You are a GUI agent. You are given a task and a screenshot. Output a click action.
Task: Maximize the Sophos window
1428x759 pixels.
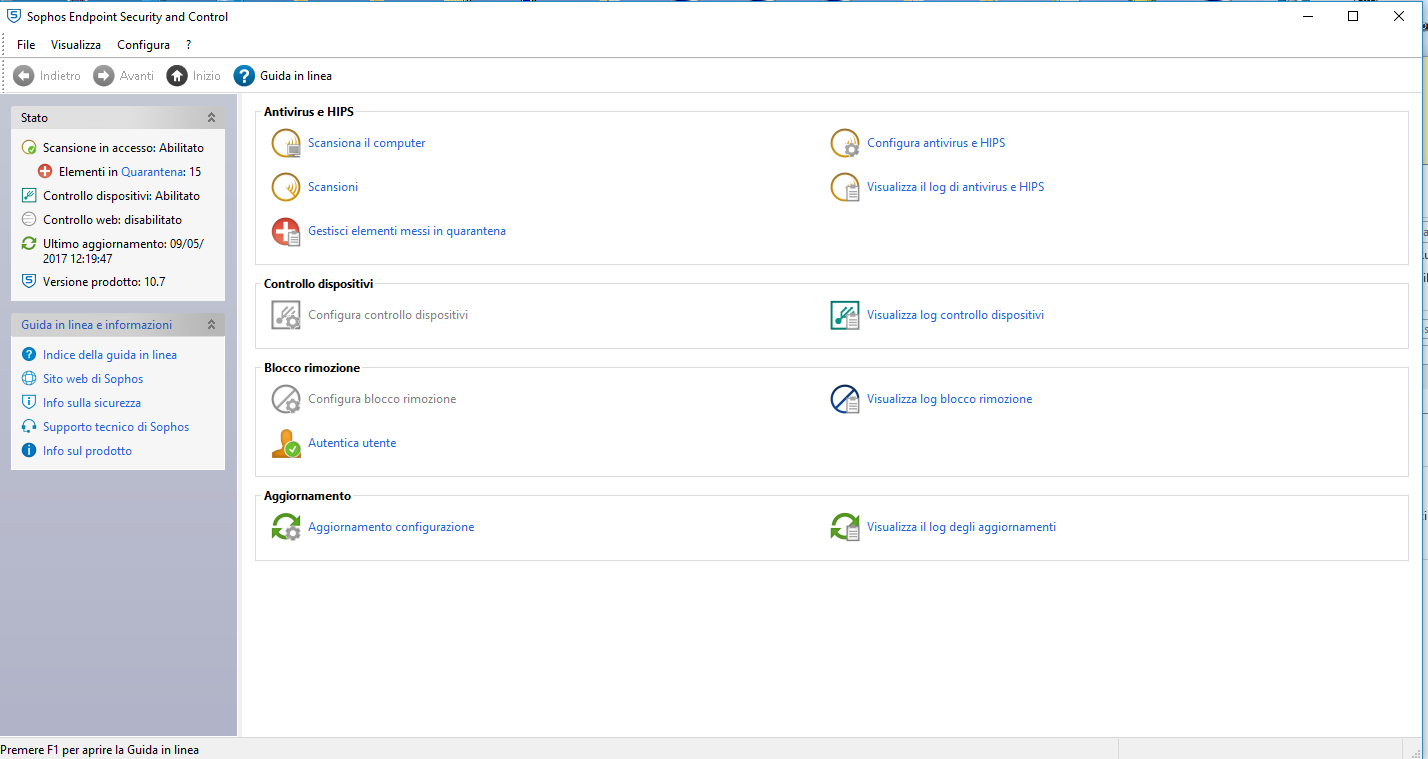click(x=1353, y=16)
